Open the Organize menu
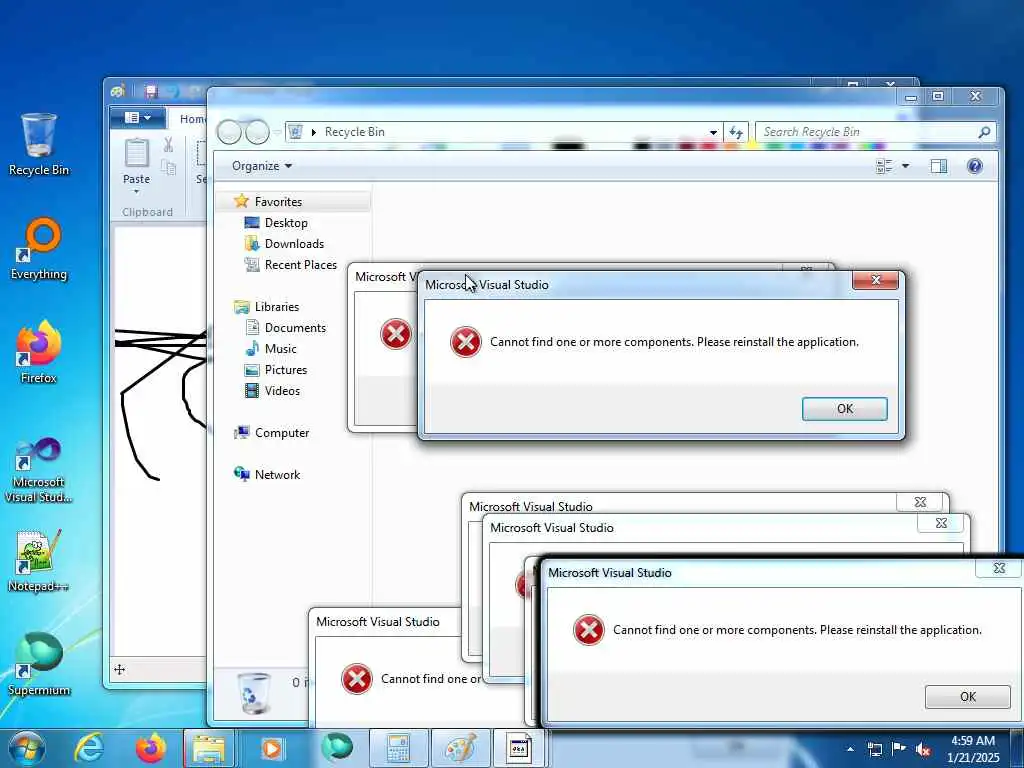The width and height of the screenshot is (1024, 768). (x=262, y=166)
